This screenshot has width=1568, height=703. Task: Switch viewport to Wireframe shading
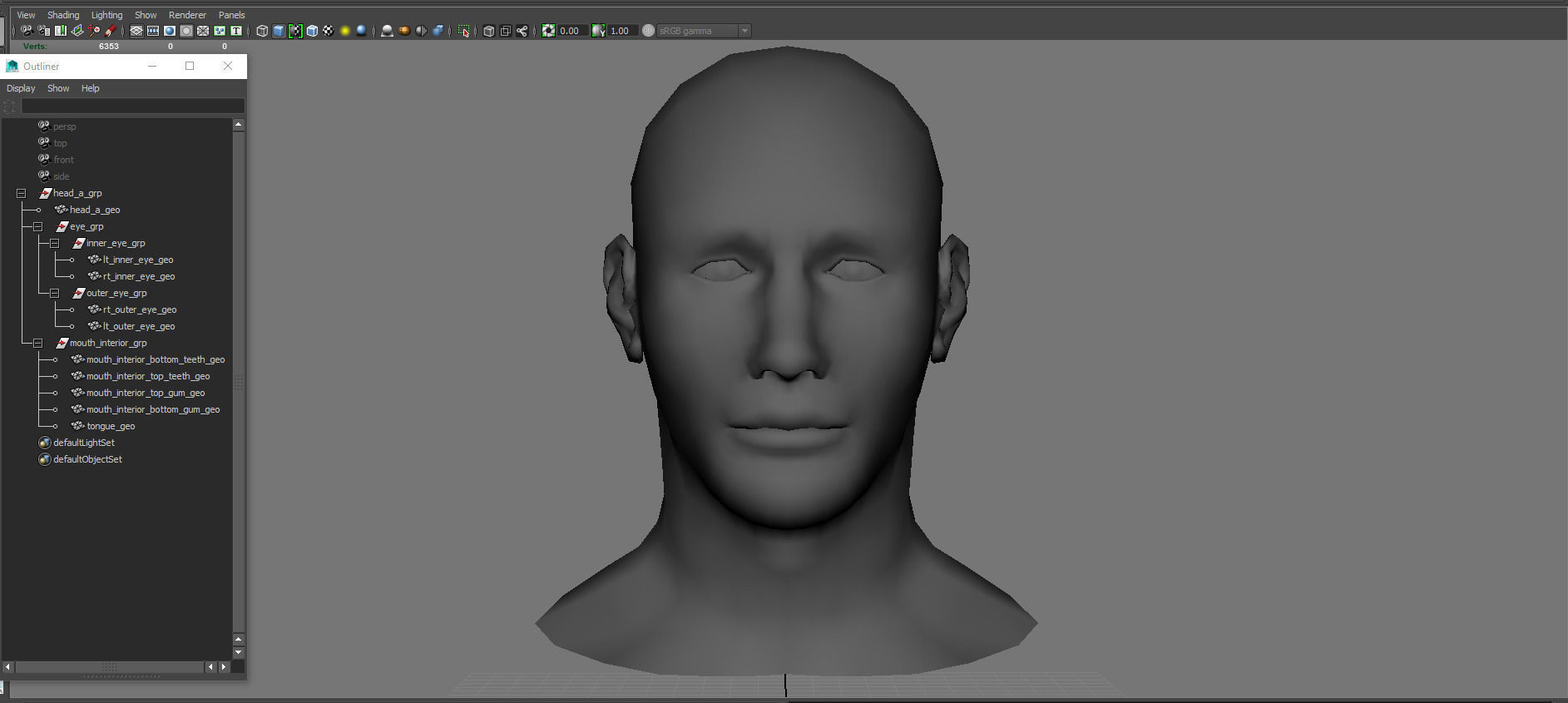262,31
